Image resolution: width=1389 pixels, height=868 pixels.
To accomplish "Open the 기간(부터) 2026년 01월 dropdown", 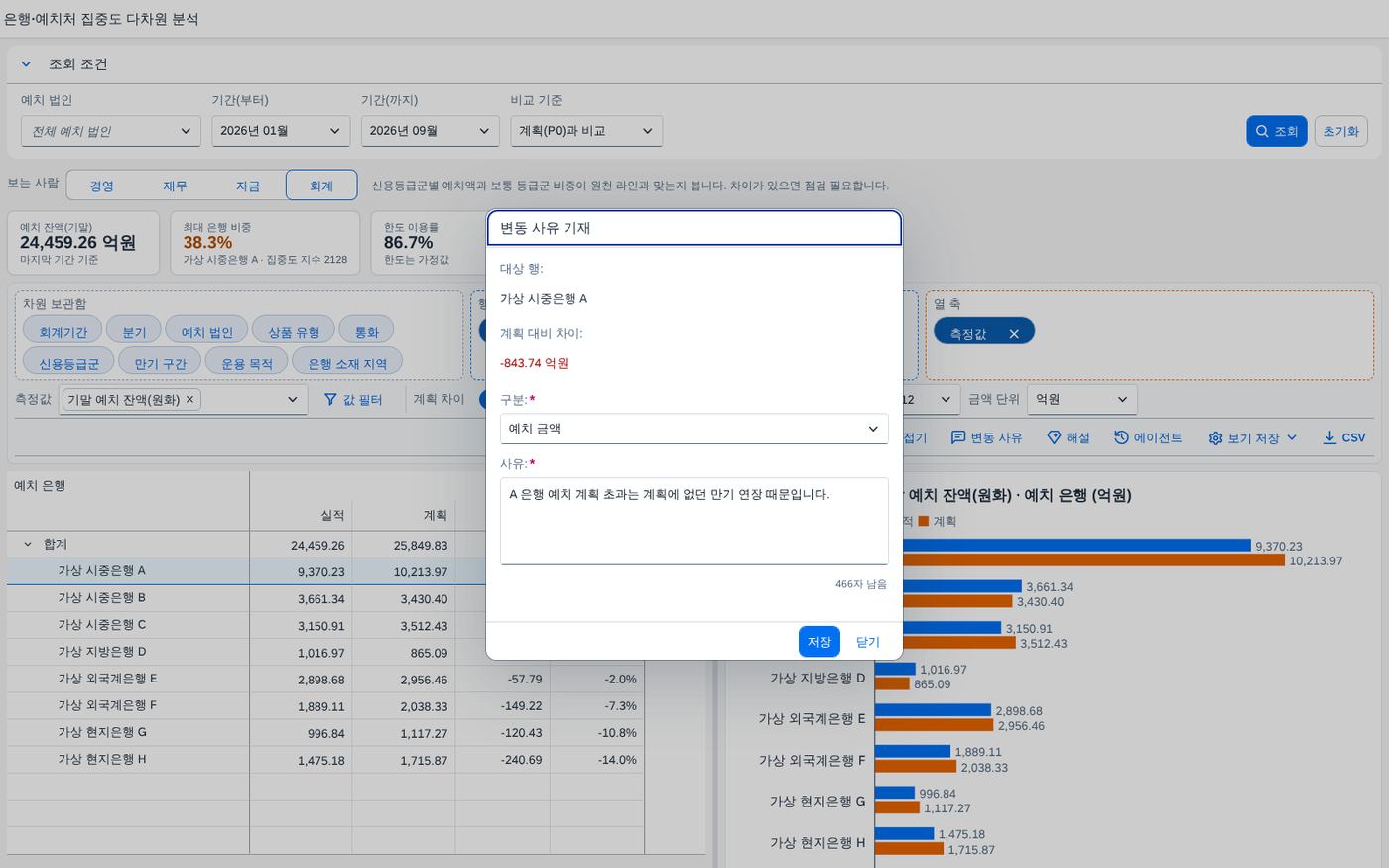I will (281, 131).
